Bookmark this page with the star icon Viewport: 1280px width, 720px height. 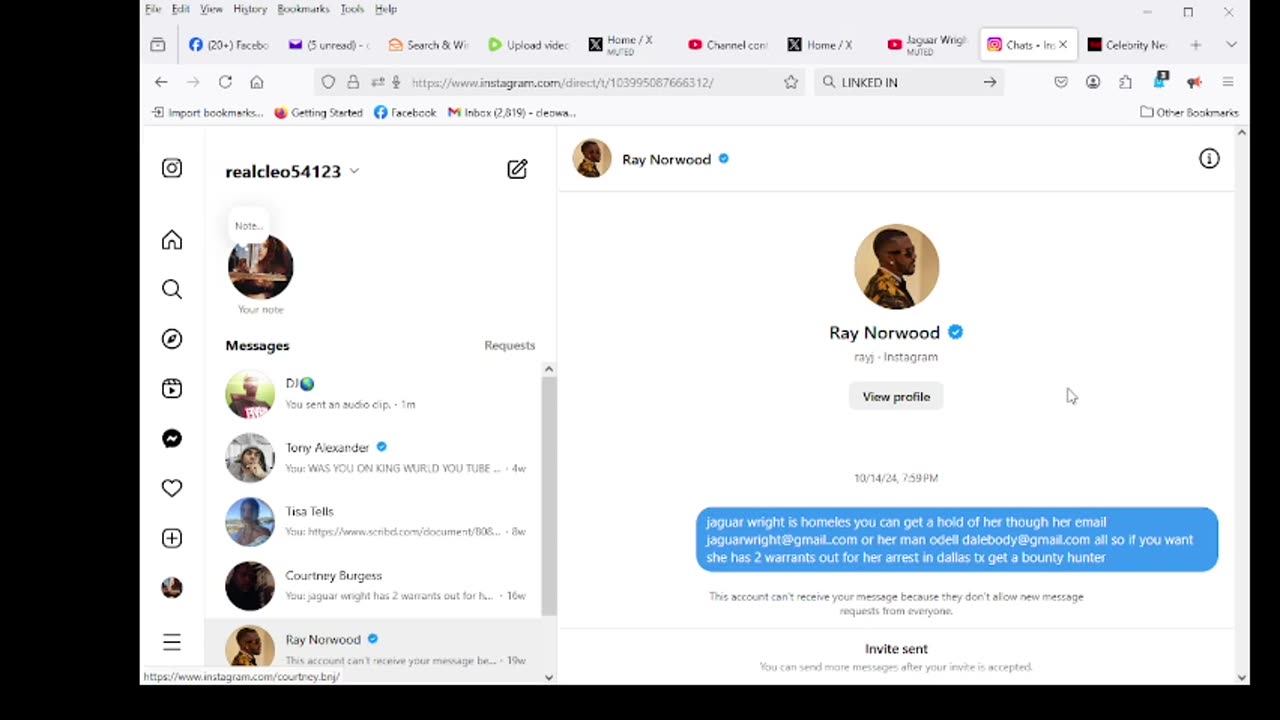791,82
